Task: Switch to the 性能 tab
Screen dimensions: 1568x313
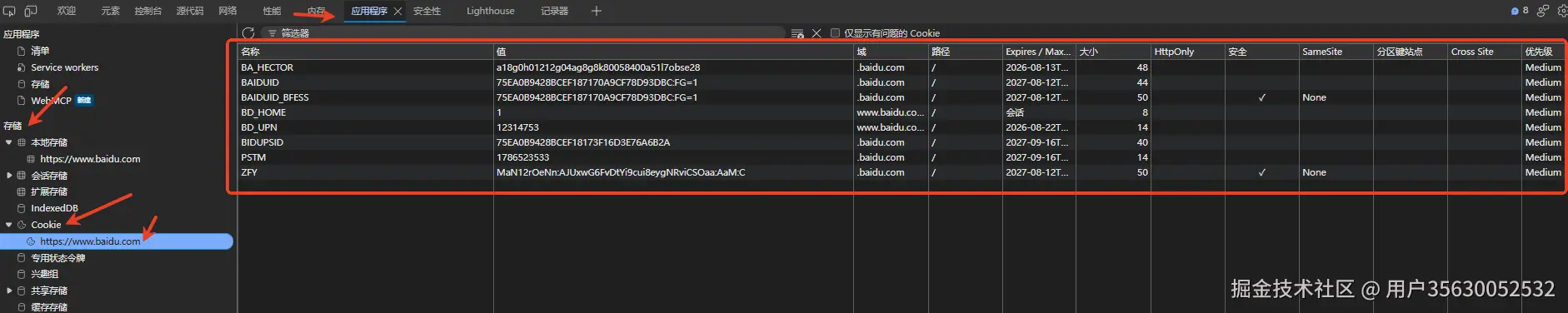Action: pyautogui.click(x=272, y=11)
